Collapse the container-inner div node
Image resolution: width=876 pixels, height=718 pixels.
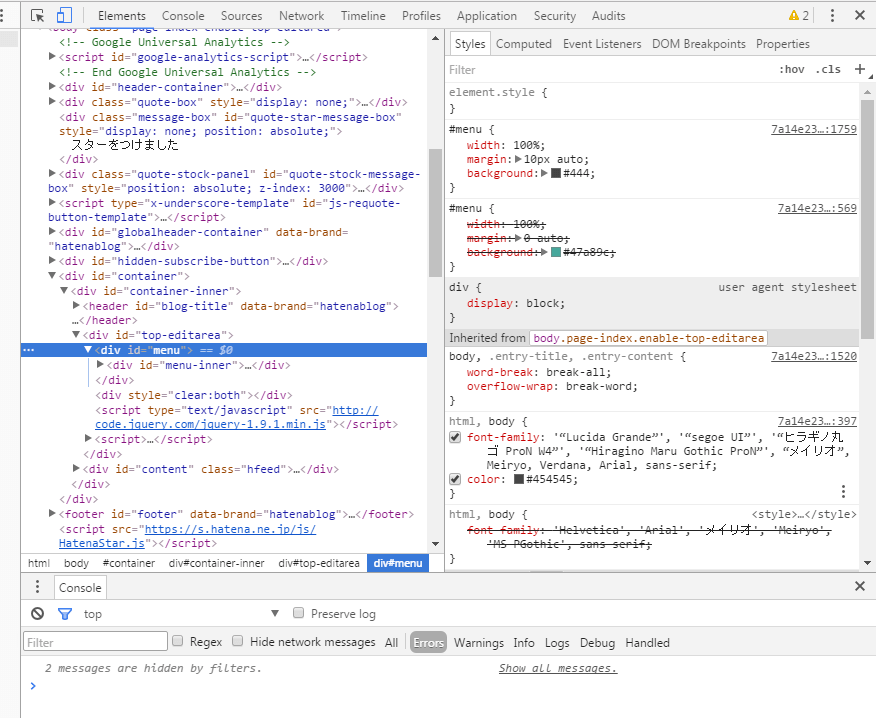point(64,291)
